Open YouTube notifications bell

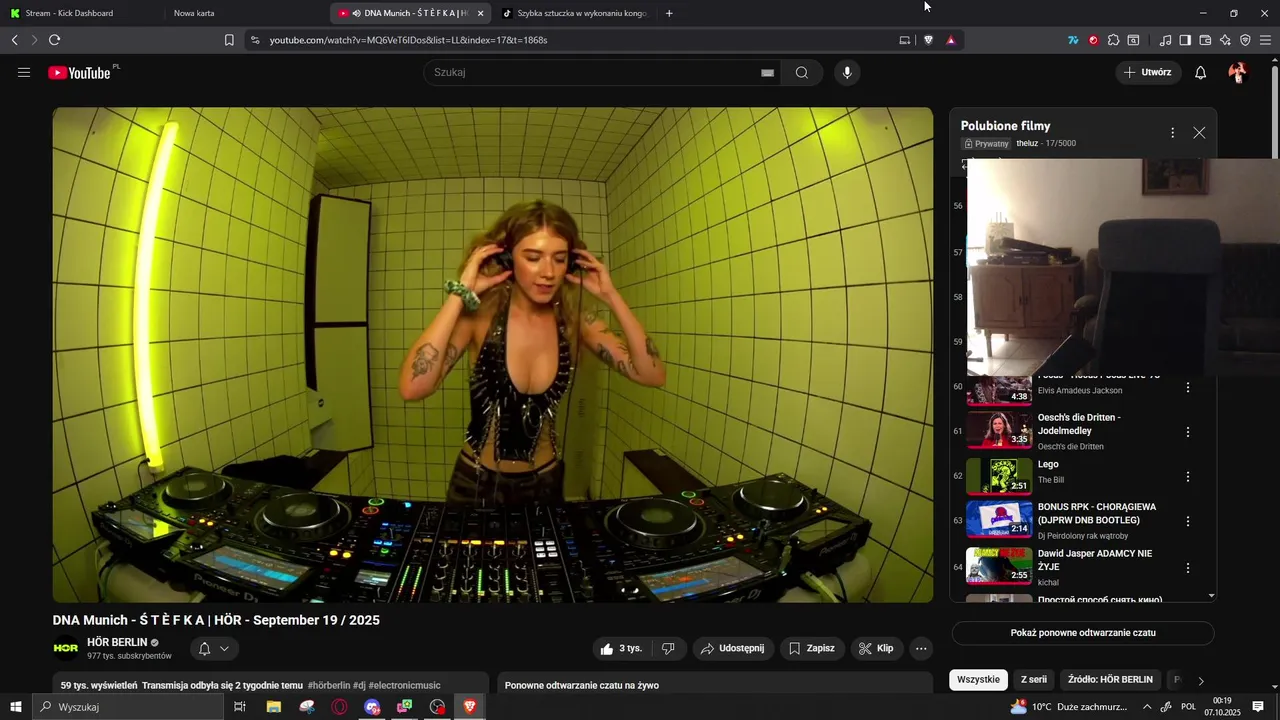1201,72
